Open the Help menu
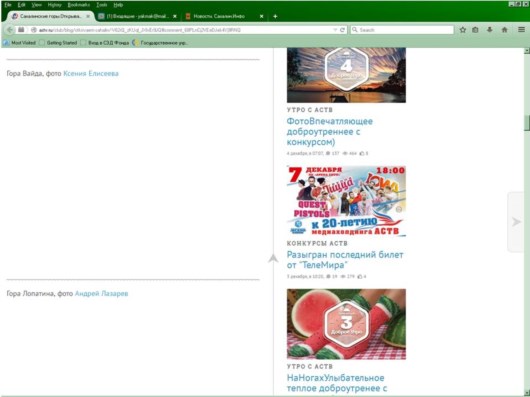This screenshot has height=397, width=530. click(x=118, y=5)
